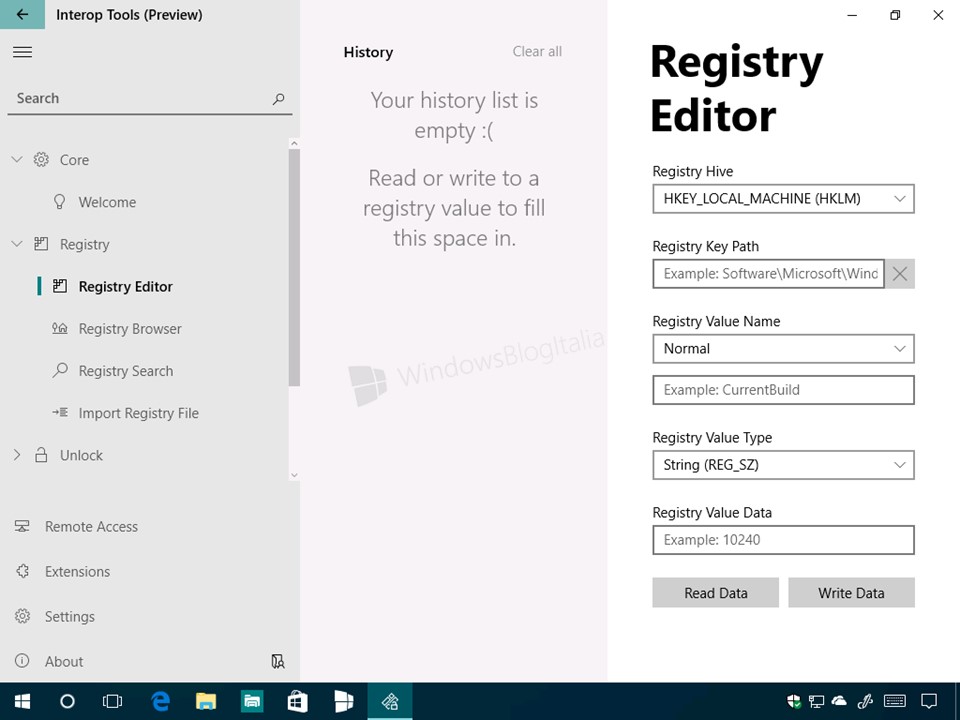Screen dimensions: 960x720
Task: Click the Import Registry File icon
Action: pos(60,413)
